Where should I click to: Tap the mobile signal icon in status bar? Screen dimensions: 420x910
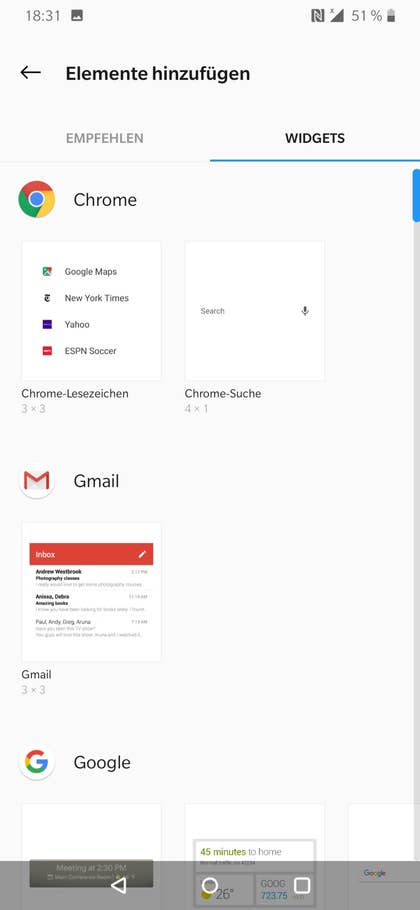pos(336,16)
